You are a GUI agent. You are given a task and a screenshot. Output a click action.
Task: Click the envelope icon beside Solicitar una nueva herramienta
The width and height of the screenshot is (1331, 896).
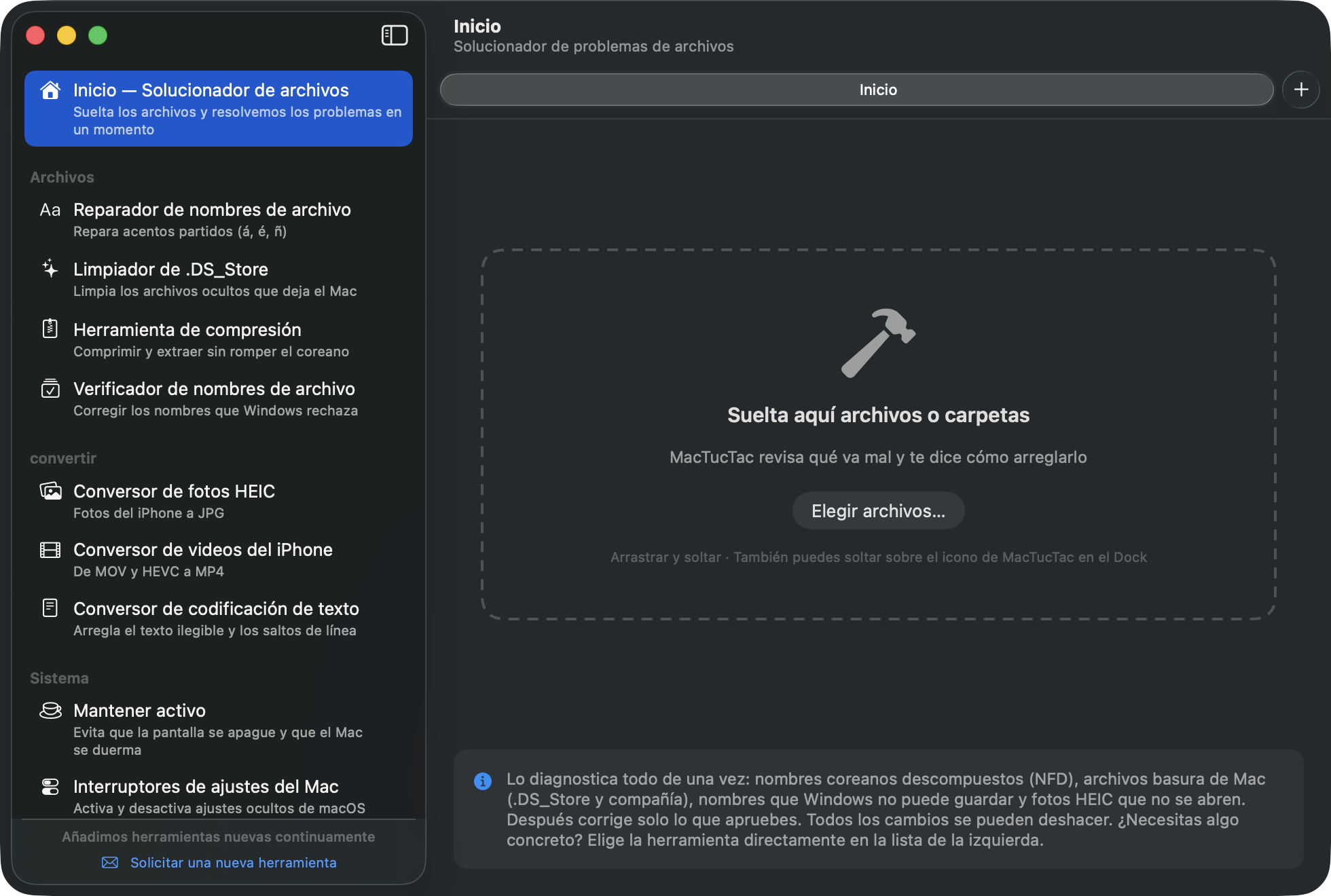click(x=110, y=863)
